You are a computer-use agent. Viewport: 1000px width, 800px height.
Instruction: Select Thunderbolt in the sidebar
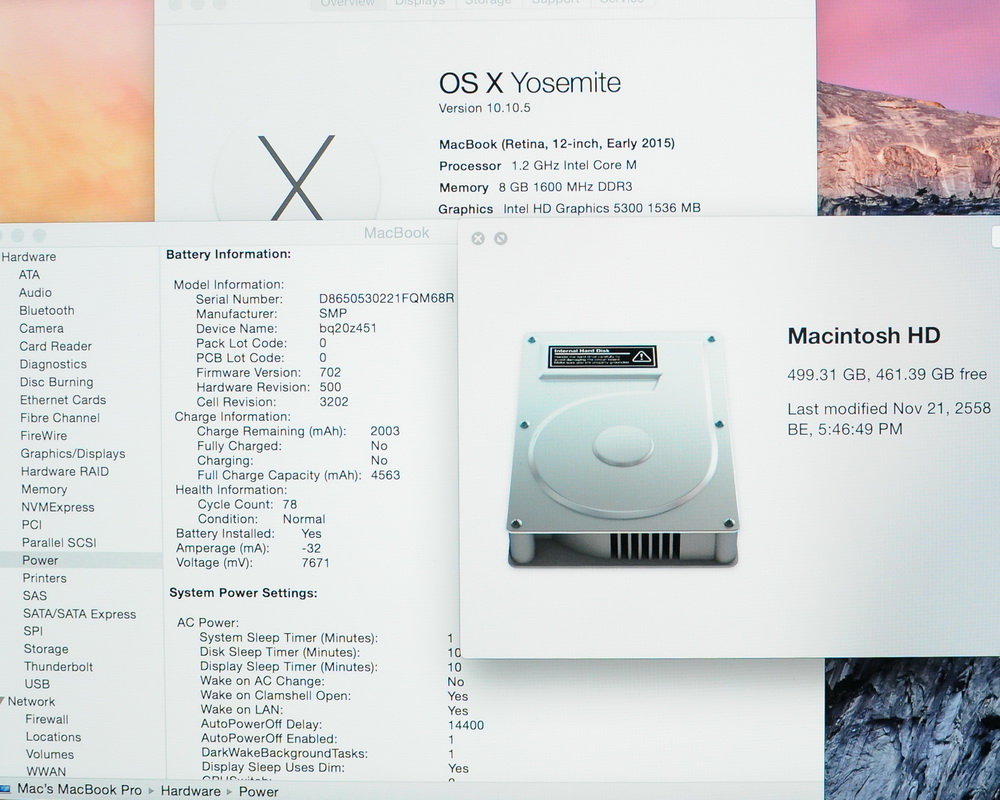point(59,666)
